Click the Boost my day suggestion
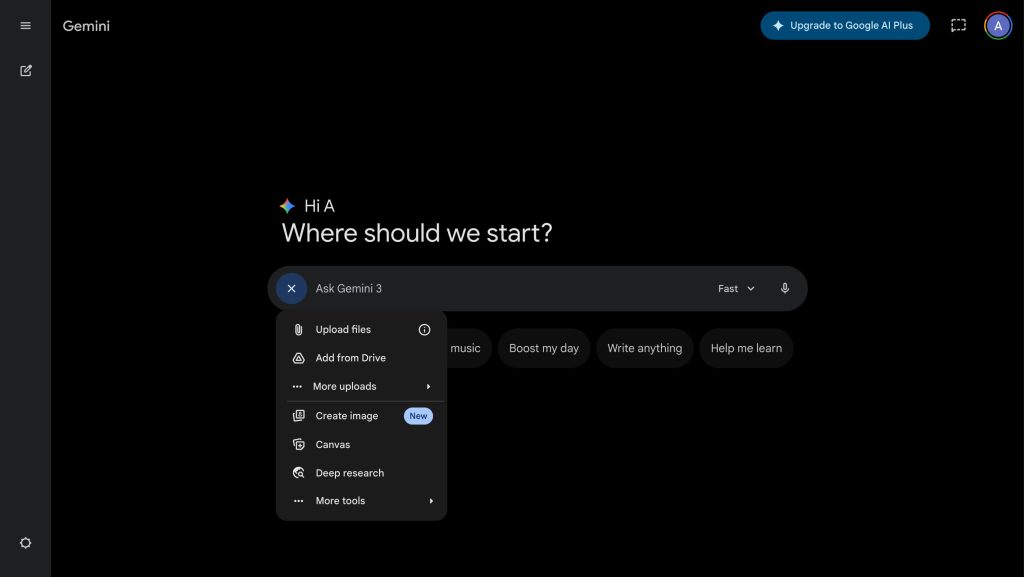Viewport: 1024px width, 577px height. (543, 348)
